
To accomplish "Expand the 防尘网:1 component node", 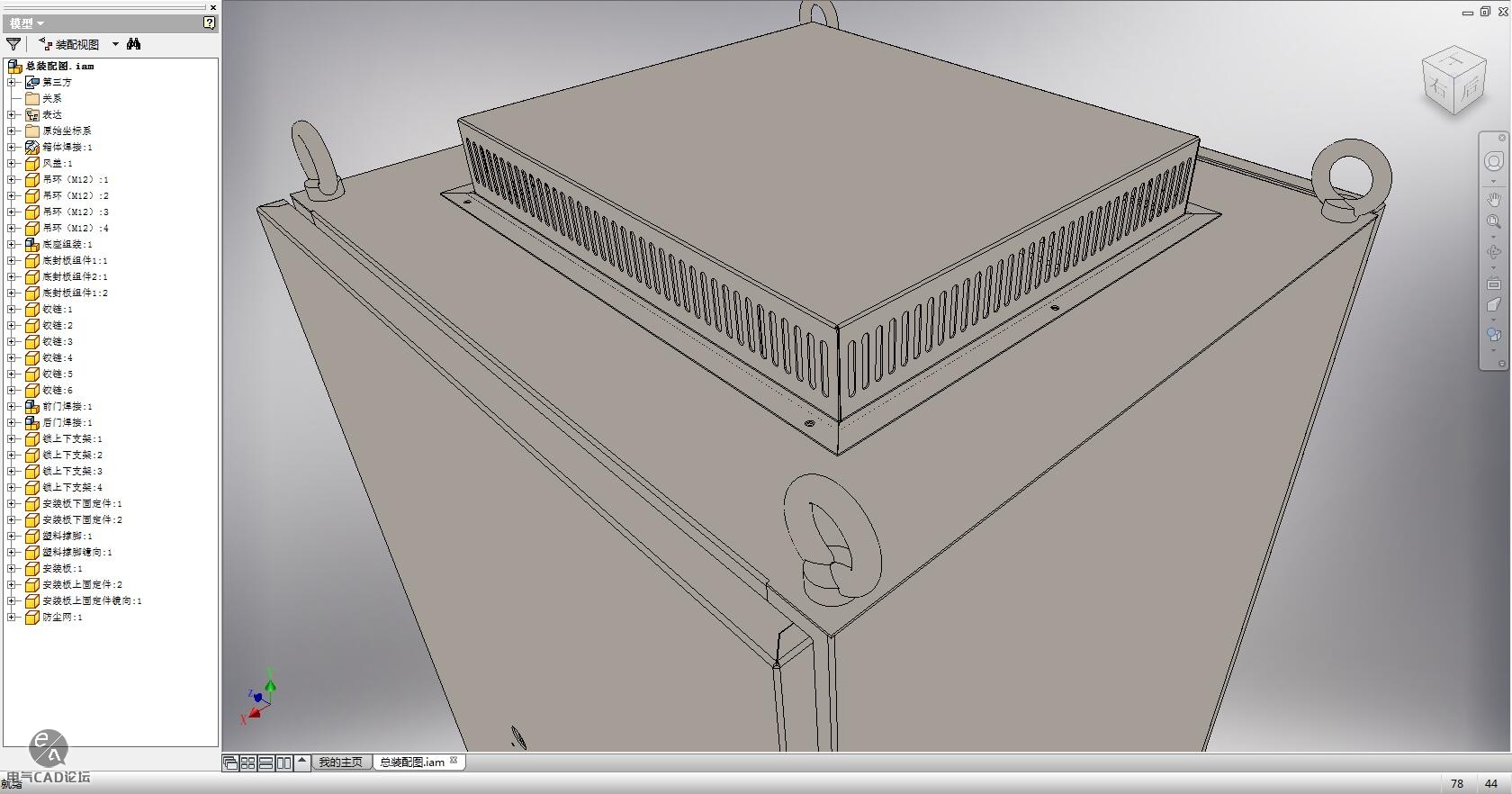I will pos(12,618).
